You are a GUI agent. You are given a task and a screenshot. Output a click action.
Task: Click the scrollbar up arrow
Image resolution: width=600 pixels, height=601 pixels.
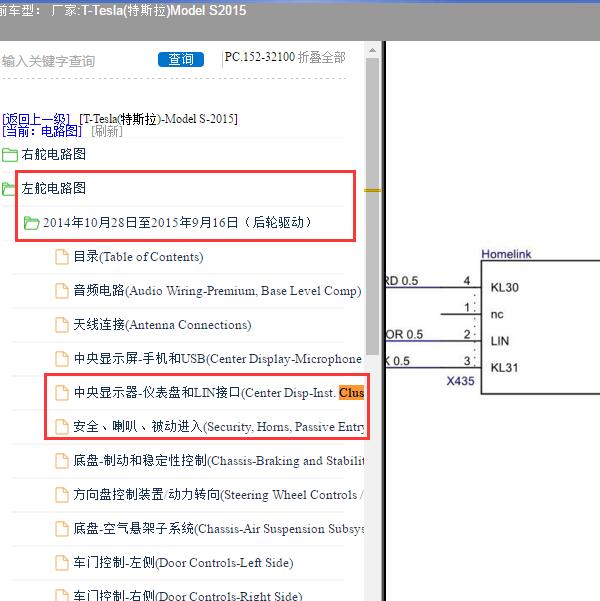(x=372, y=50)
